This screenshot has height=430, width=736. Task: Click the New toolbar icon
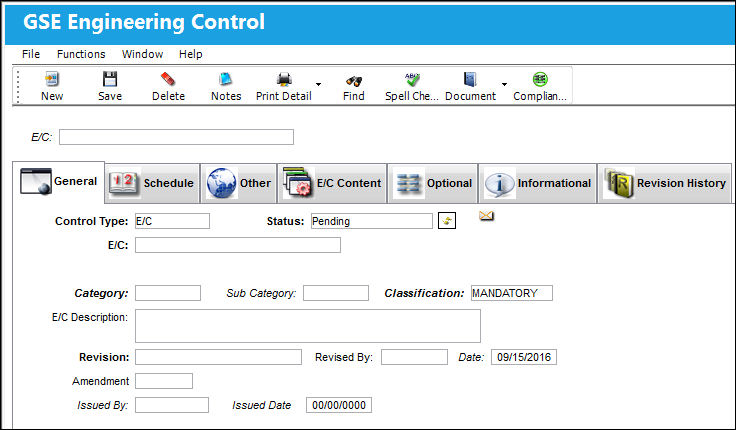(52, 79)
